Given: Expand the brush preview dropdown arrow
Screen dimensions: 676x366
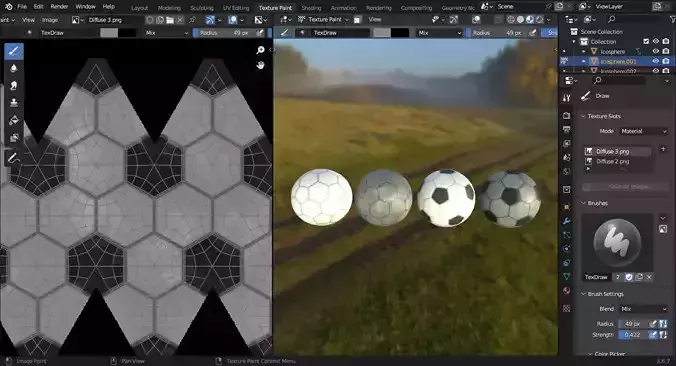Looking at the screenshot, I should [x=663, y=218].
